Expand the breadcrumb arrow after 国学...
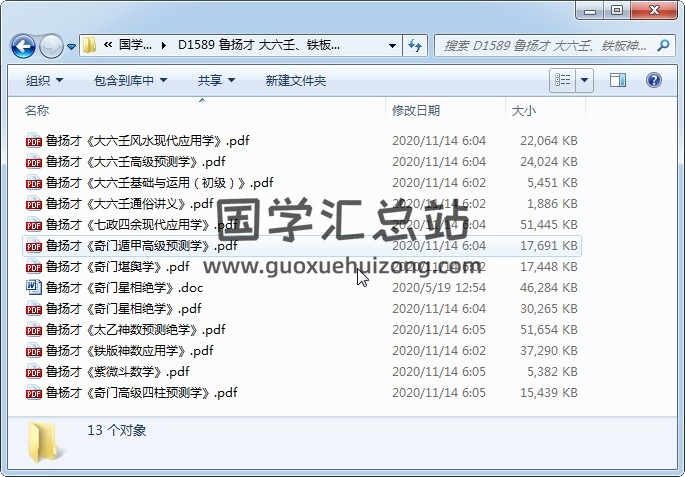Image resolution: width=685 pixels, height=477 pixels. [x=164, y=45]
